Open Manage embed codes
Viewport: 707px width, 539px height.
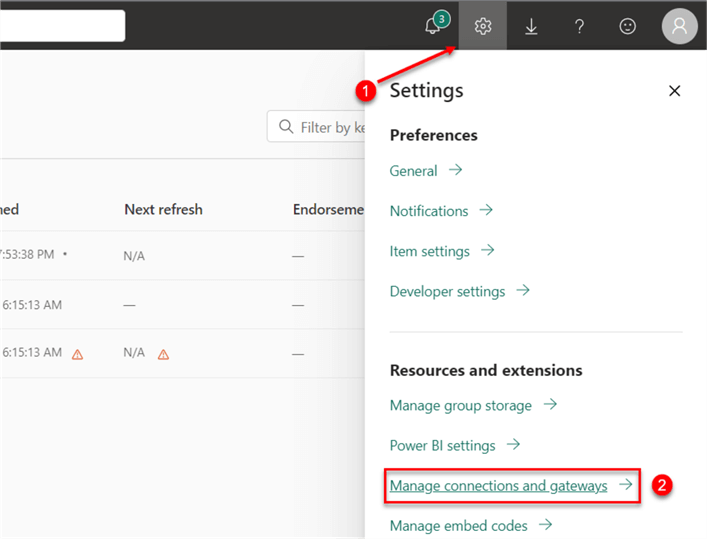pos(458,525)
